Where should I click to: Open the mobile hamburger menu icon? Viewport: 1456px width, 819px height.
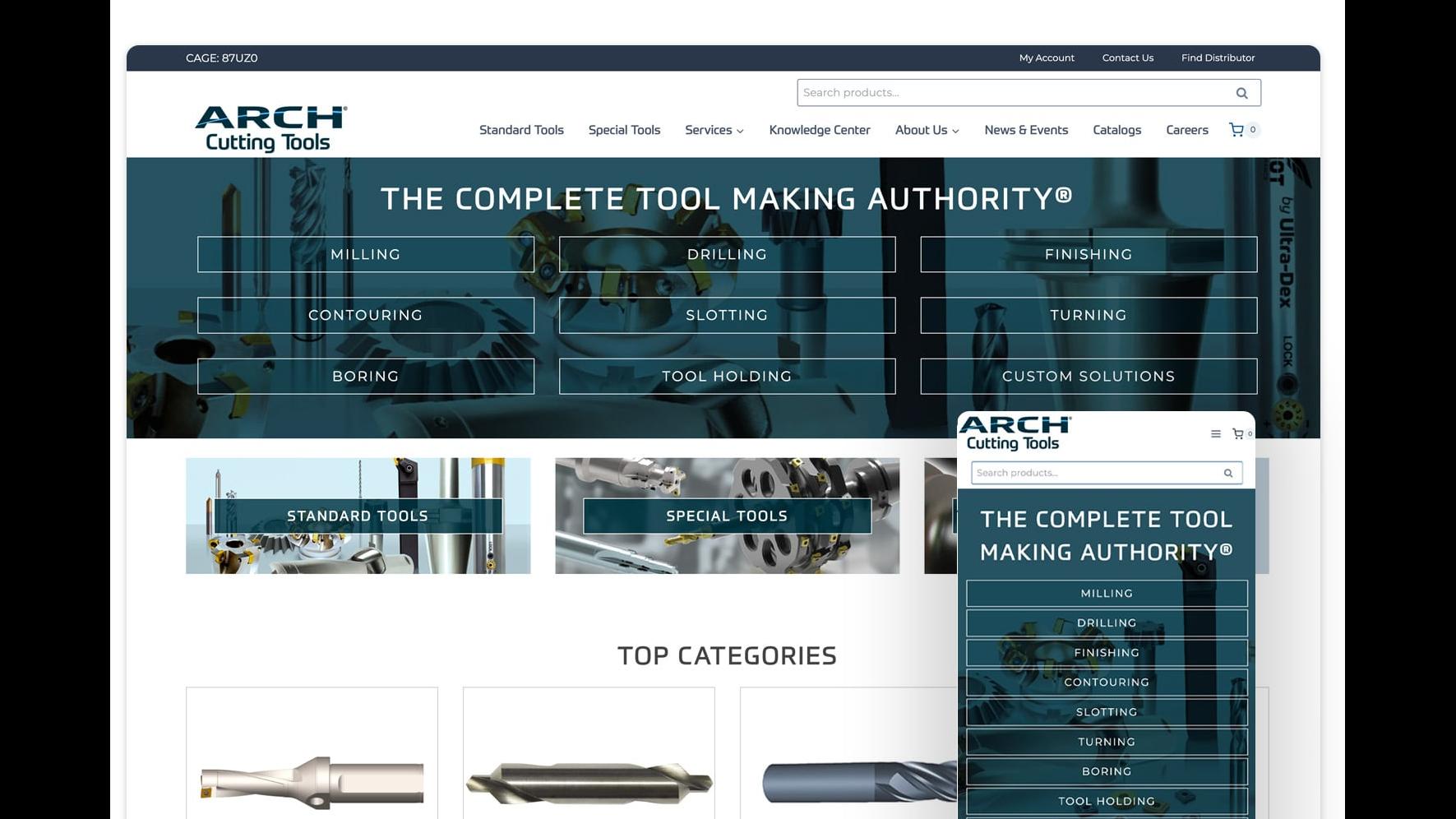pos(1215,434)
